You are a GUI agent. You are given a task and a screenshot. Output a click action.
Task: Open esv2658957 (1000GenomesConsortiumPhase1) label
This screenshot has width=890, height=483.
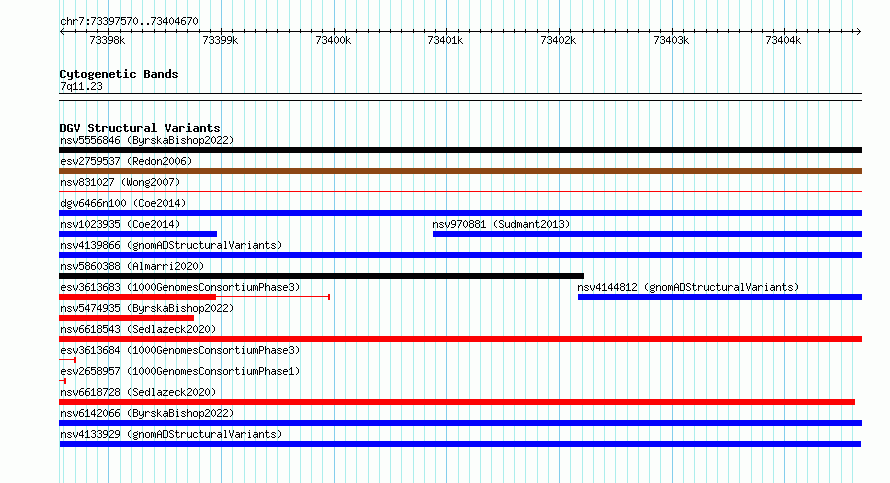coord(180,371)
